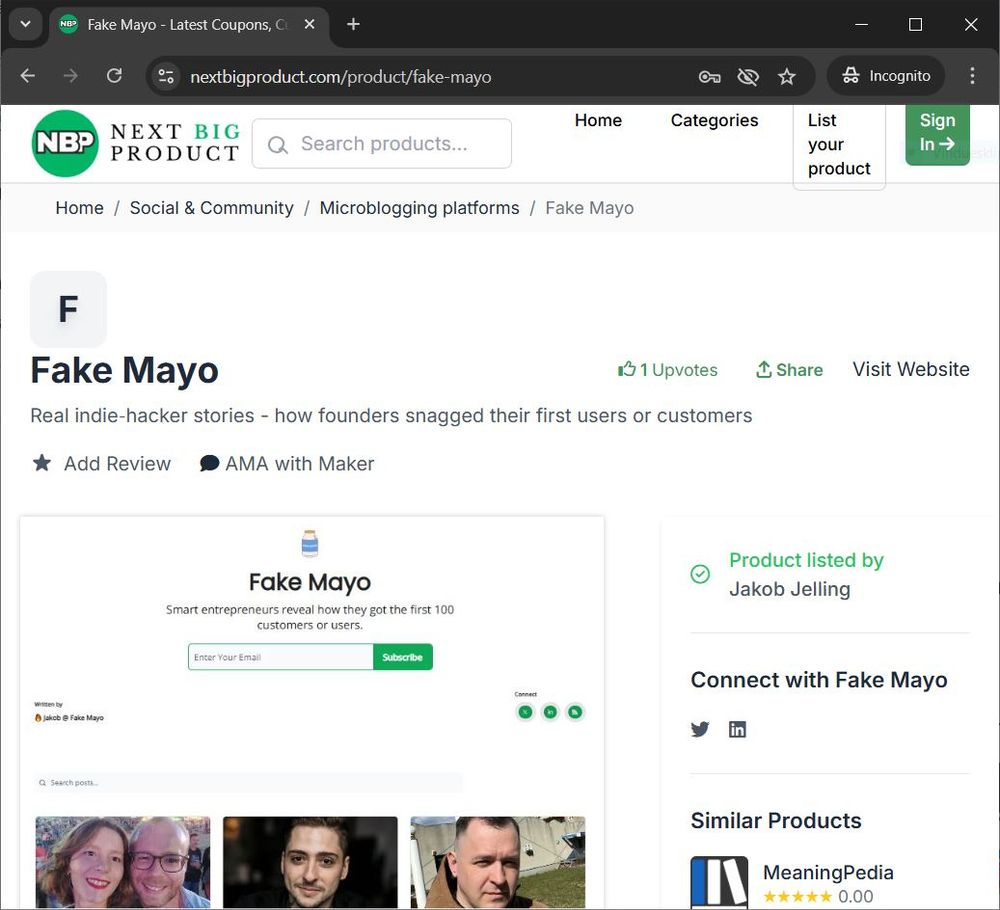Click Add Review star link
Screen dimensions: 1000x910
(x=102, y=464)
